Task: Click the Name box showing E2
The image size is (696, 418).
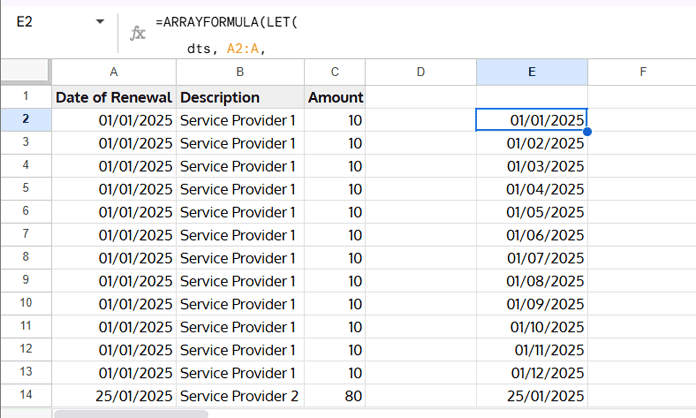Action: click(24, 22)
